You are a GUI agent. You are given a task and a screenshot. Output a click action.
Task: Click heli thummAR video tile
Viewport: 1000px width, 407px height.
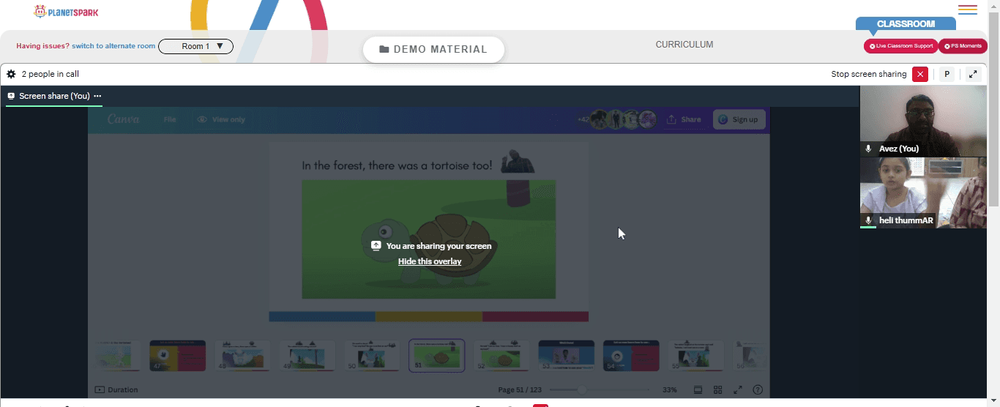923,193
